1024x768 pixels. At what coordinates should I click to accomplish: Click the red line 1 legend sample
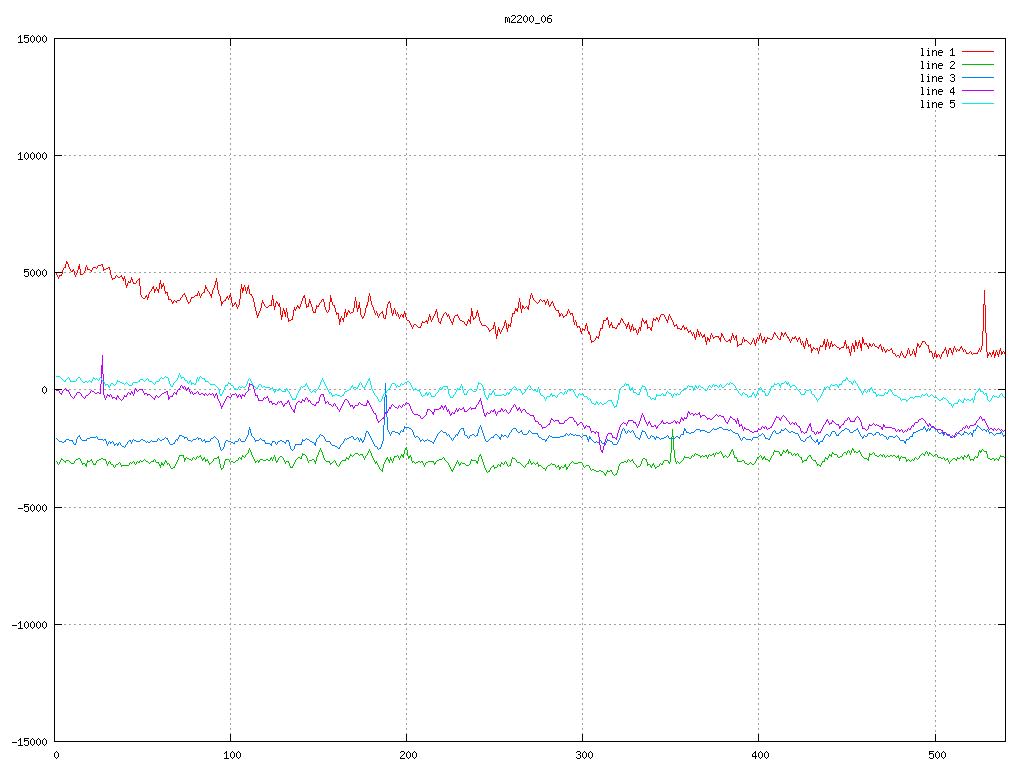(x=978, y=52)
